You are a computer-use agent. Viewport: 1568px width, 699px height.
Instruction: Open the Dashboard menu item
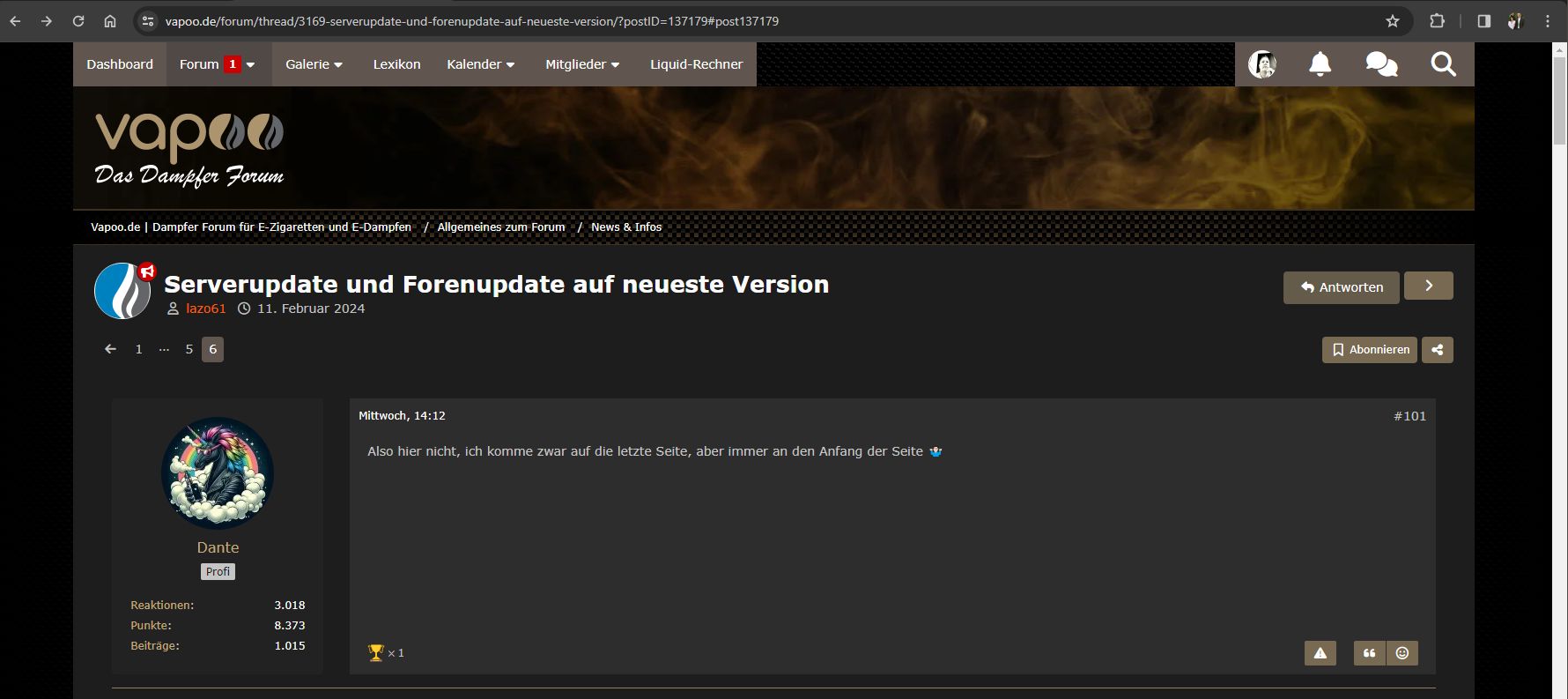click(x=120, y=64)
